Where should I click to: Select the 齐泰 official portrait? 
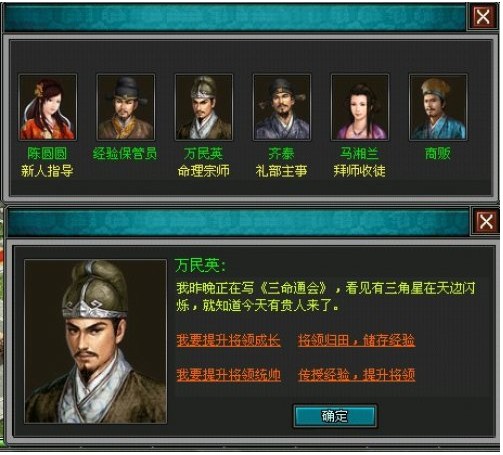(282, 107)
